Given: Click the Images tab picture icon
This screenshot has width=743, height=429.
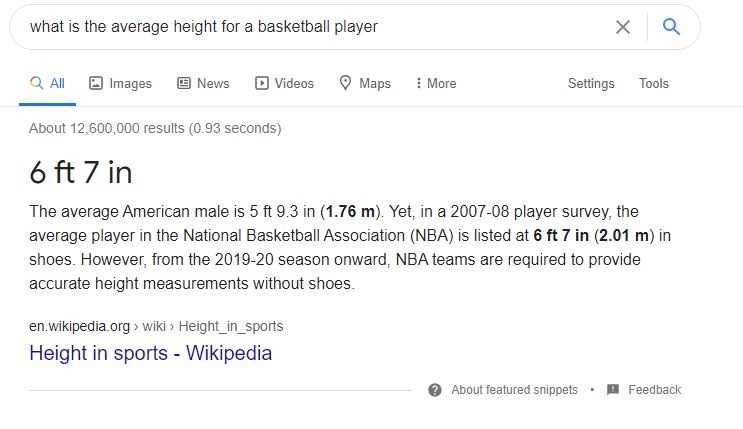Looking at the screenshot, I should [96, 84].
